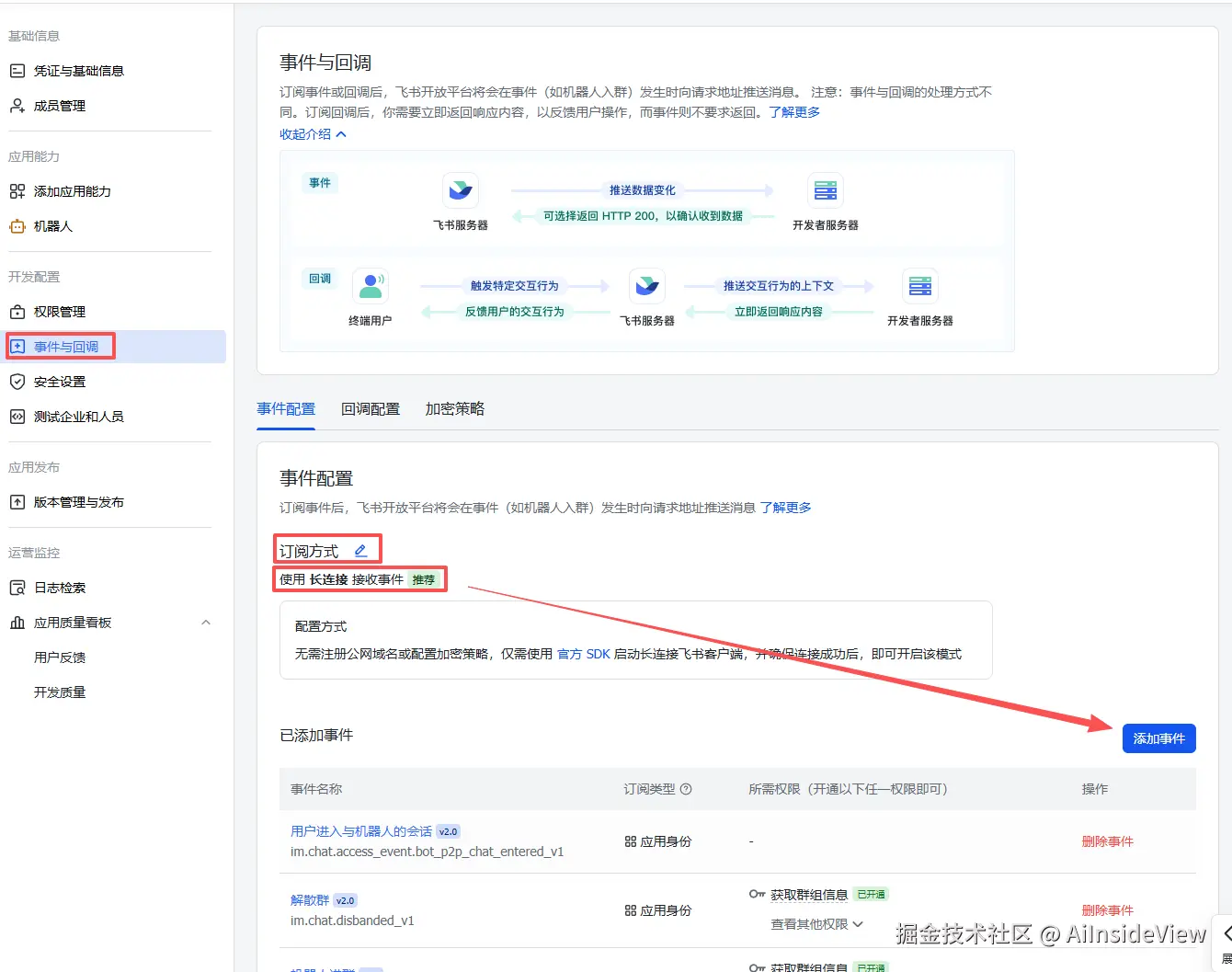The image size is (1232, 972).
Task: Open the 用户进入与机器人的会话 event link
Action: (x=361, y=831)
